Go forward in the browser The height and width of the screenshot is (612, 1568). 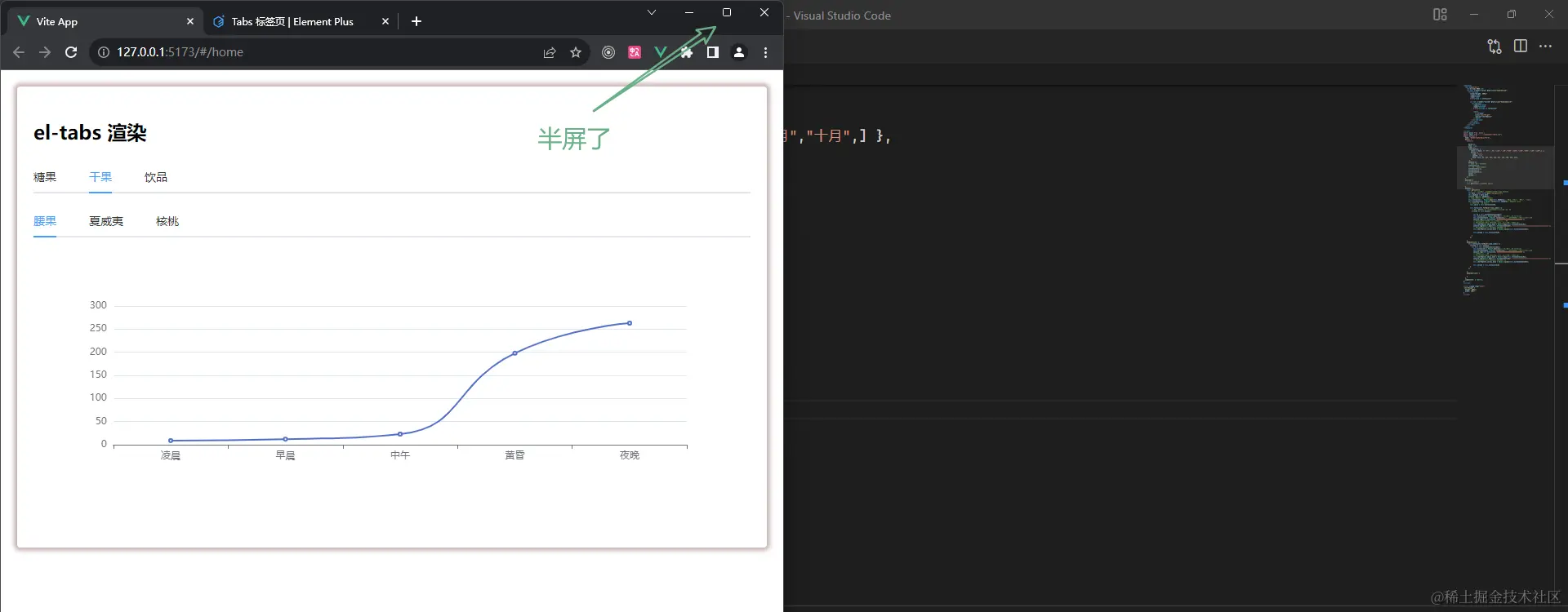tap(45, 52)
